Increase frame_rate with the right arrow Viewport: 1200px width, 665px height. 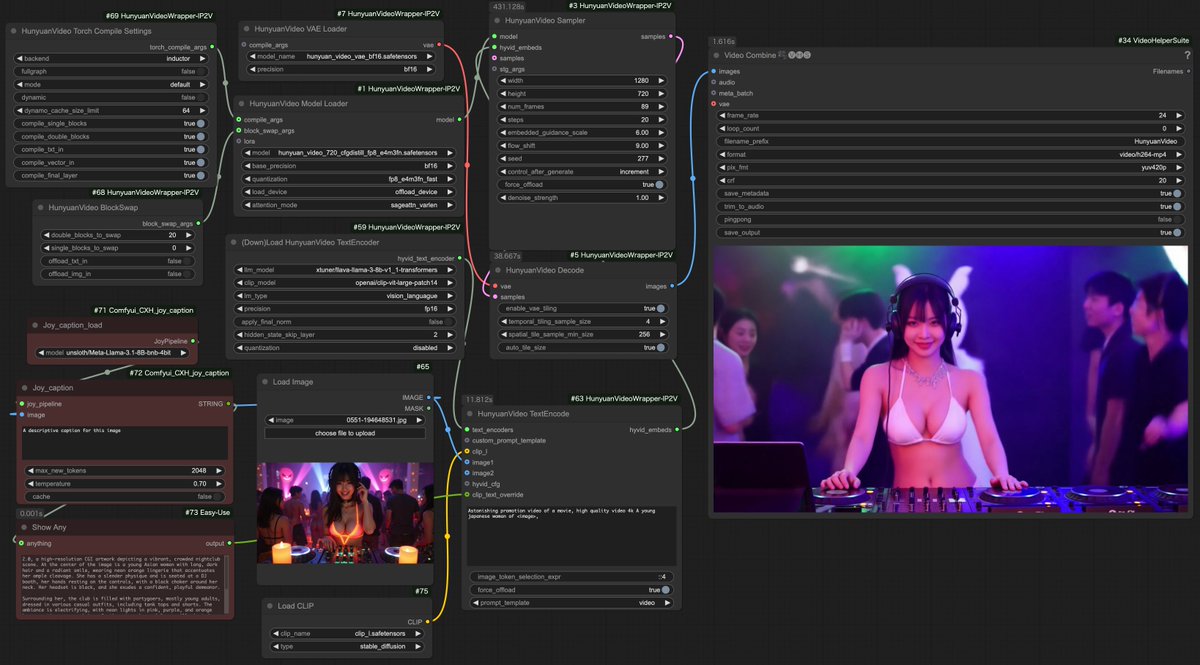[x=1181, y=115]
